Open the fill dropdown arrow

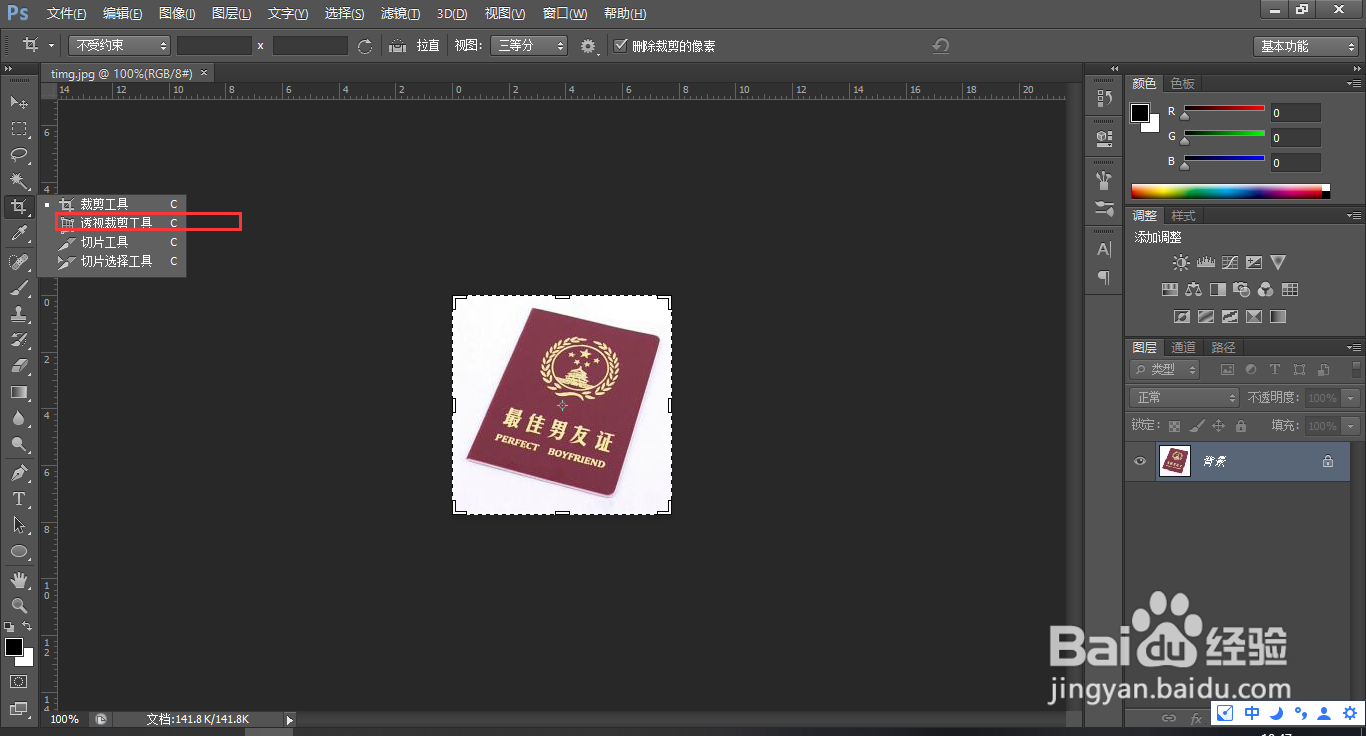point(1352,426)
